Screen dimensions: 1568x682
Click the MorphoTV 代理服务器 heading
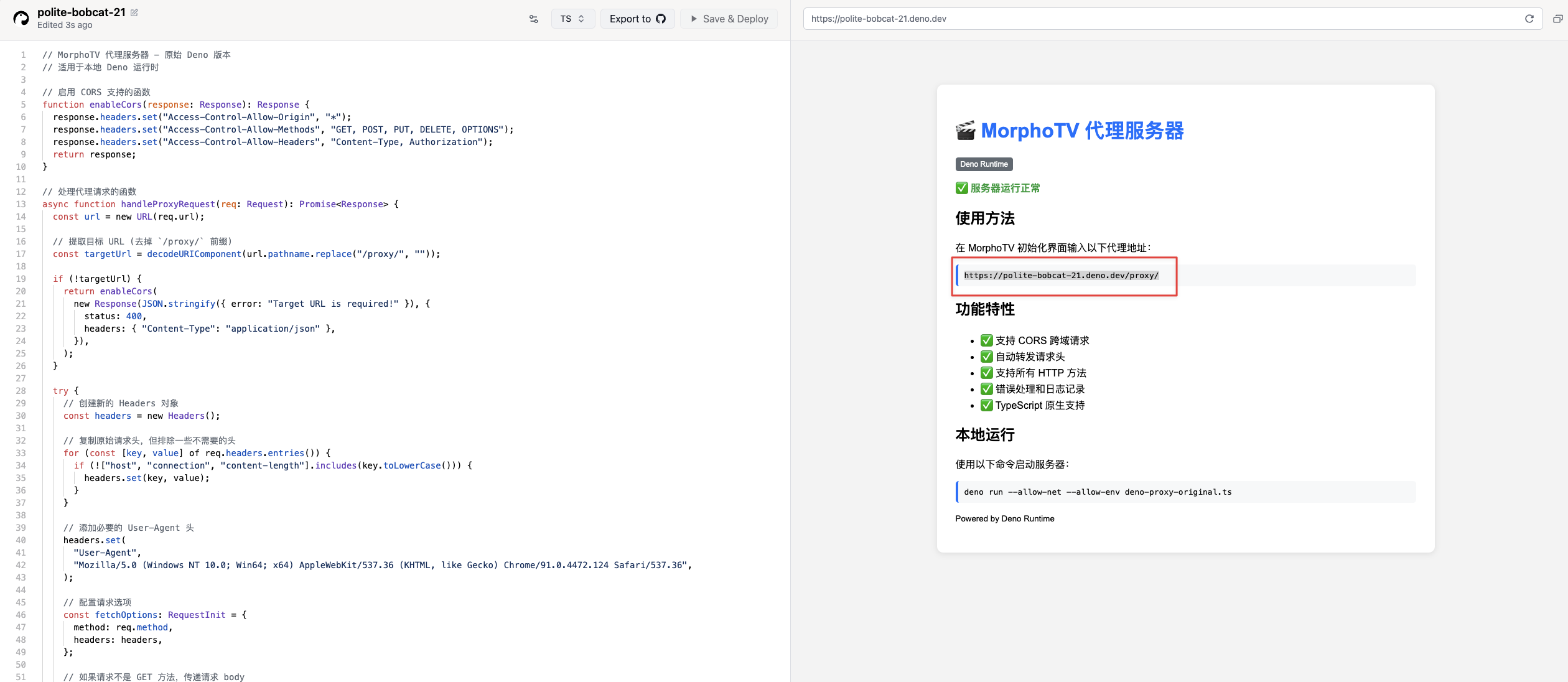tap(1082, 131)
